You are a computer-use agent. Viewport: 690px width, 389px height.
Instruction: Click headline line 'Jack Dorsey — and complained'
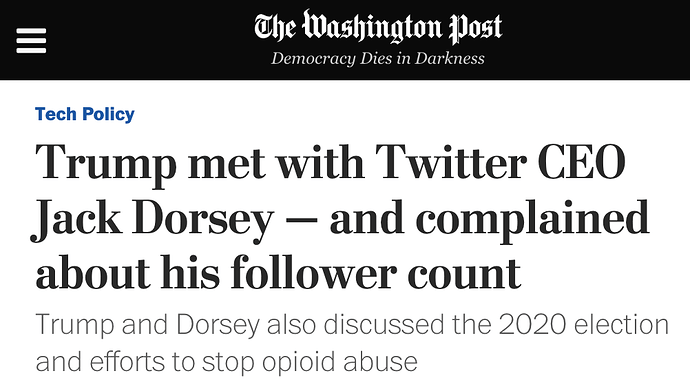coord(340,219)
